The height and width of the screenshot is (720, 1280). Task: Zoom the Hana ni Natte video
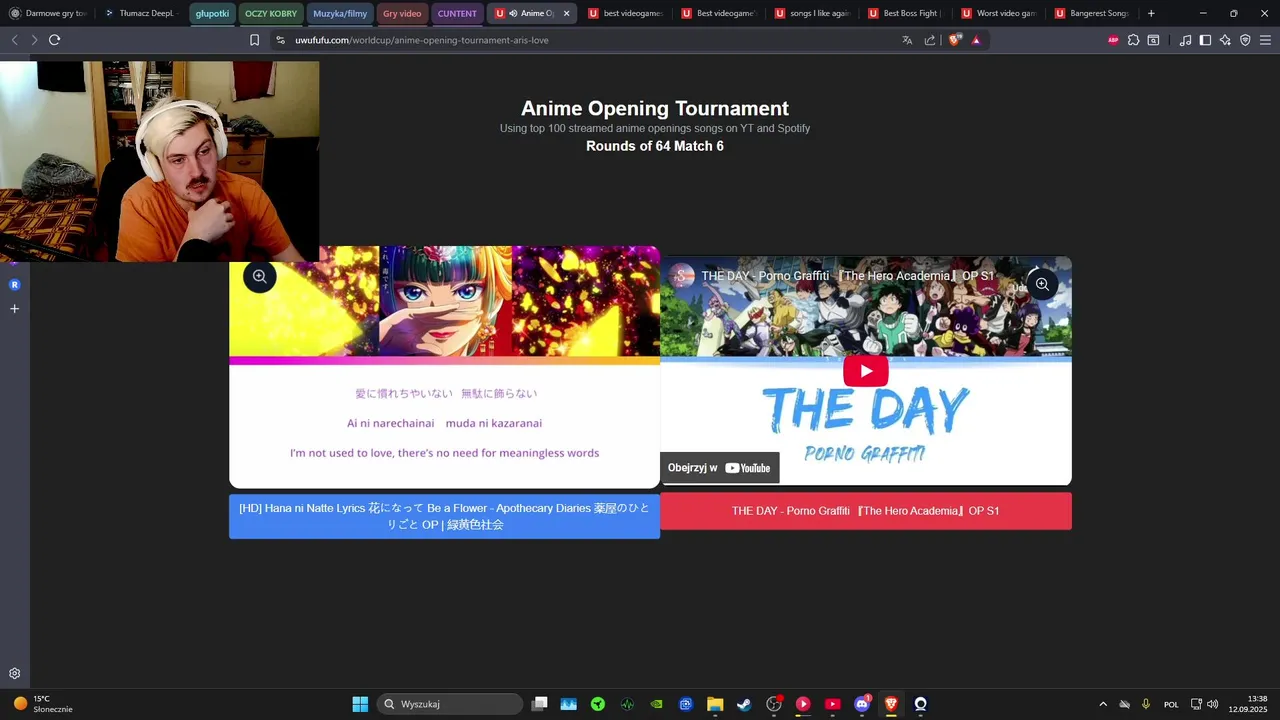(260, 277)
